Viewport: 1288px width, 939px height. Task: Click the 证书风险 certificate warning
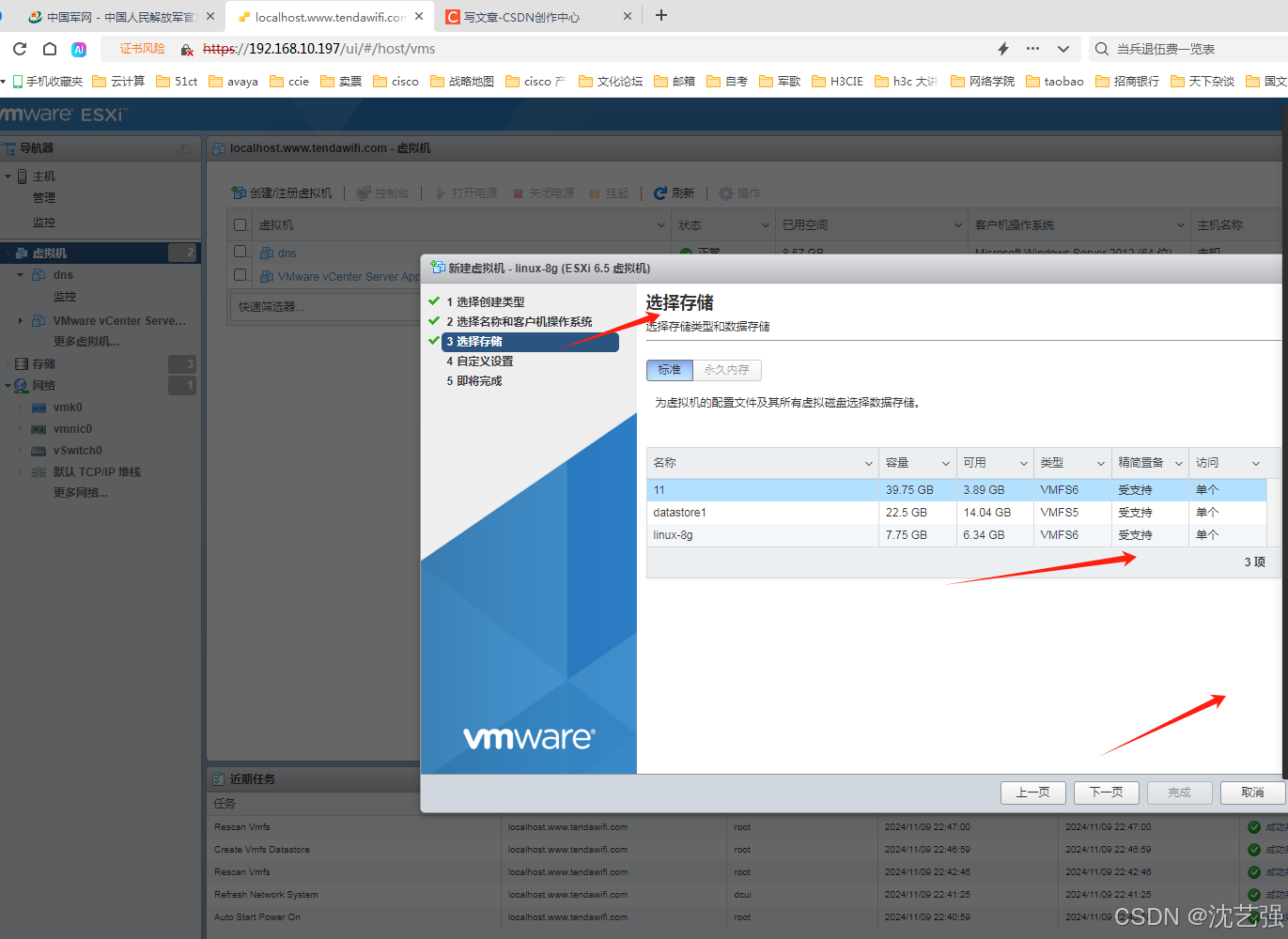pos(142,49)
